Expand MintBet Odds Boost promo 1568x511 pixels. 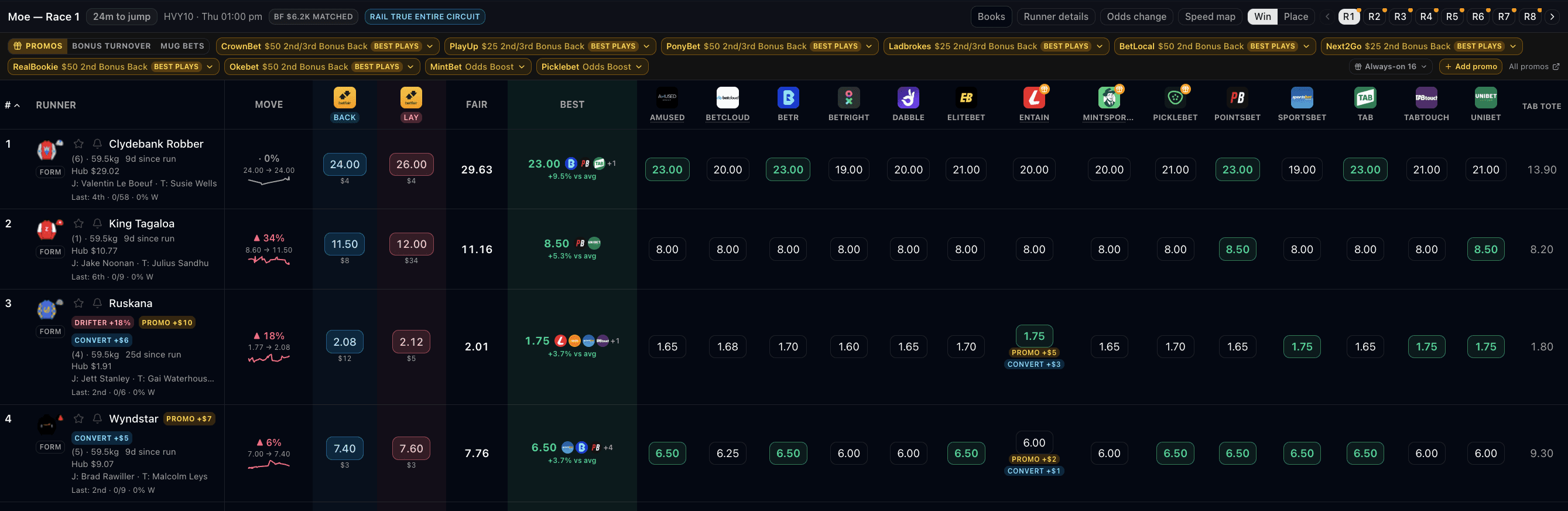tap(478, 67)
